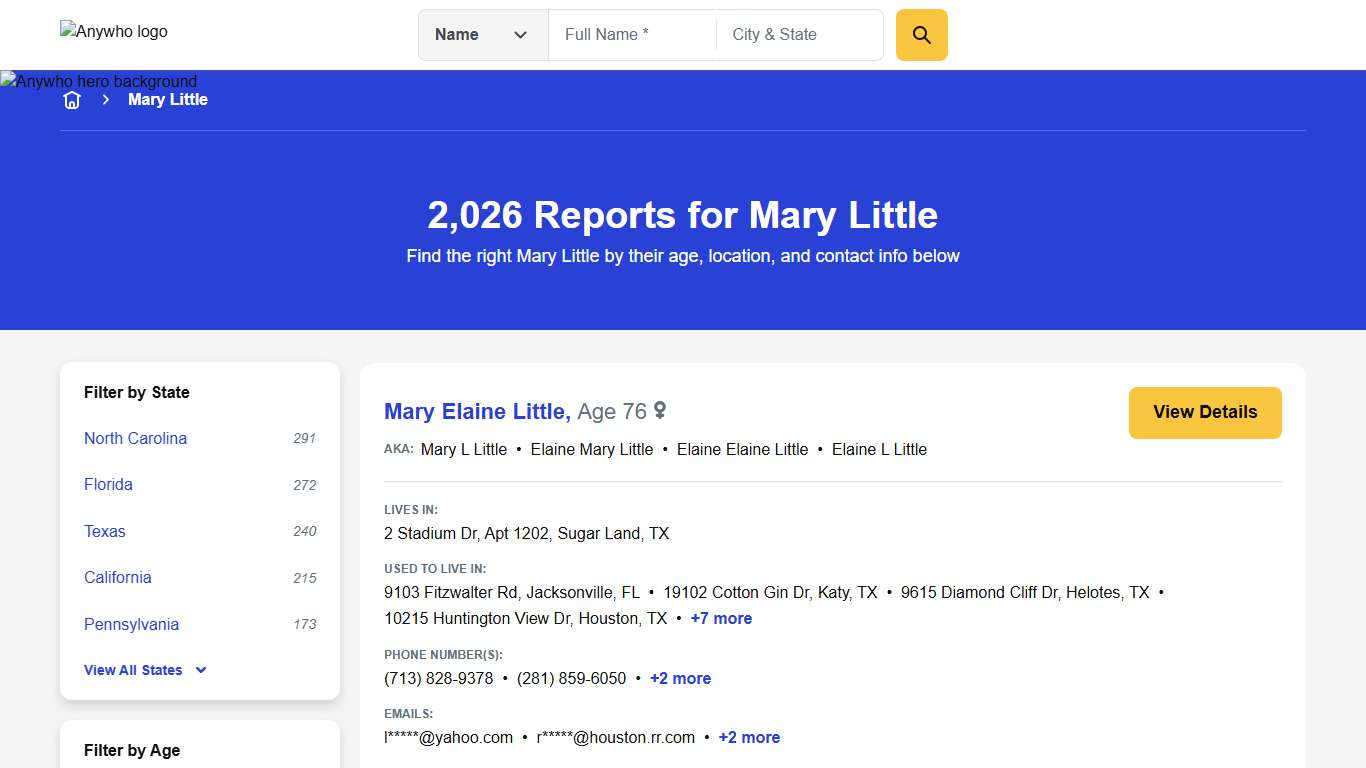1366x768 pixels.
Task: Filter results by California
Action: coord(117,577)
